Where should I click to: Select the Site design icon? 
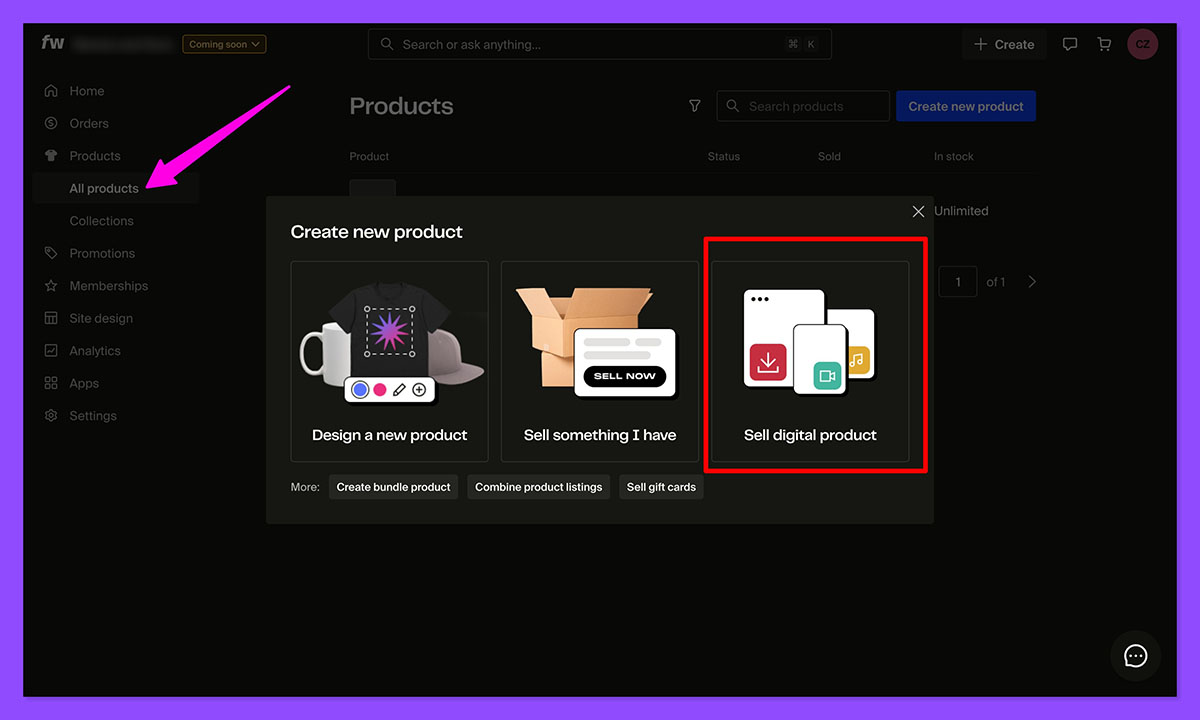pyautogui.click(x=49, y=318)
